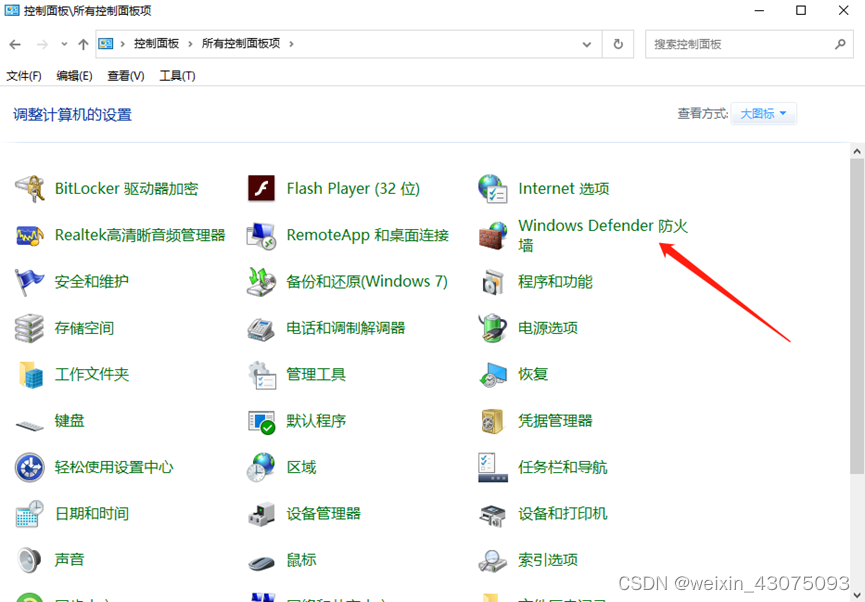Open the 工作文件夹 icon

[x=30, y=375]
